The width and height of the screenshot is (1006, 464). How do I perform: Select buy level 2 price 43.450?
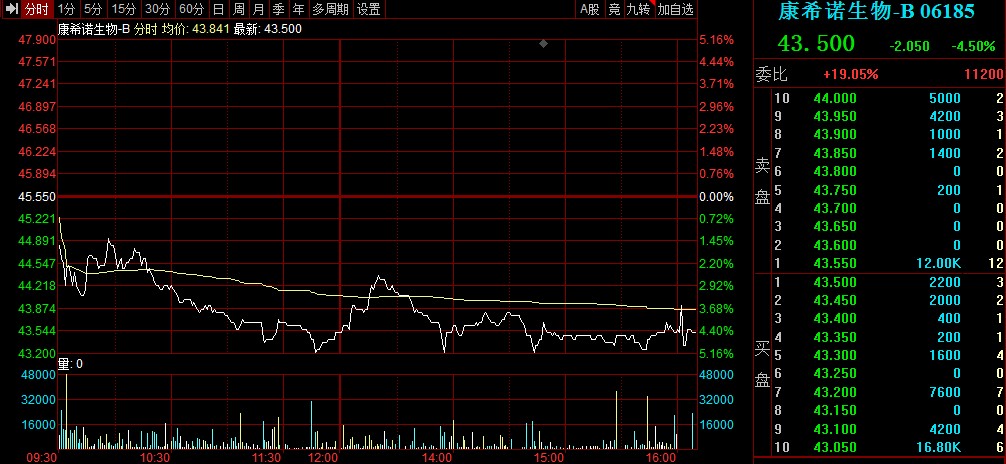[x=835, y=300]
